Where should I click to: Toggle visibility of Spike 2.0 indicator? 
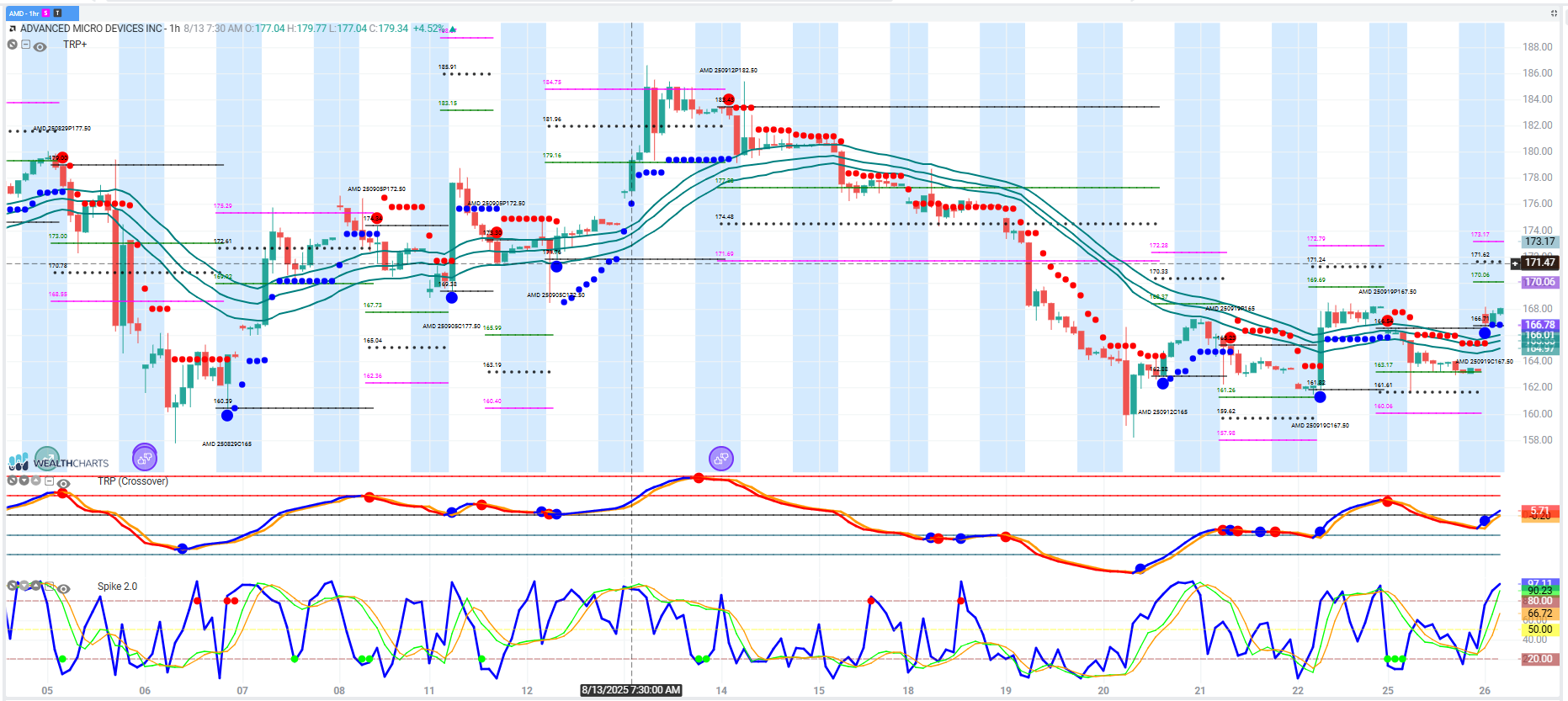(x=63, y=589)
